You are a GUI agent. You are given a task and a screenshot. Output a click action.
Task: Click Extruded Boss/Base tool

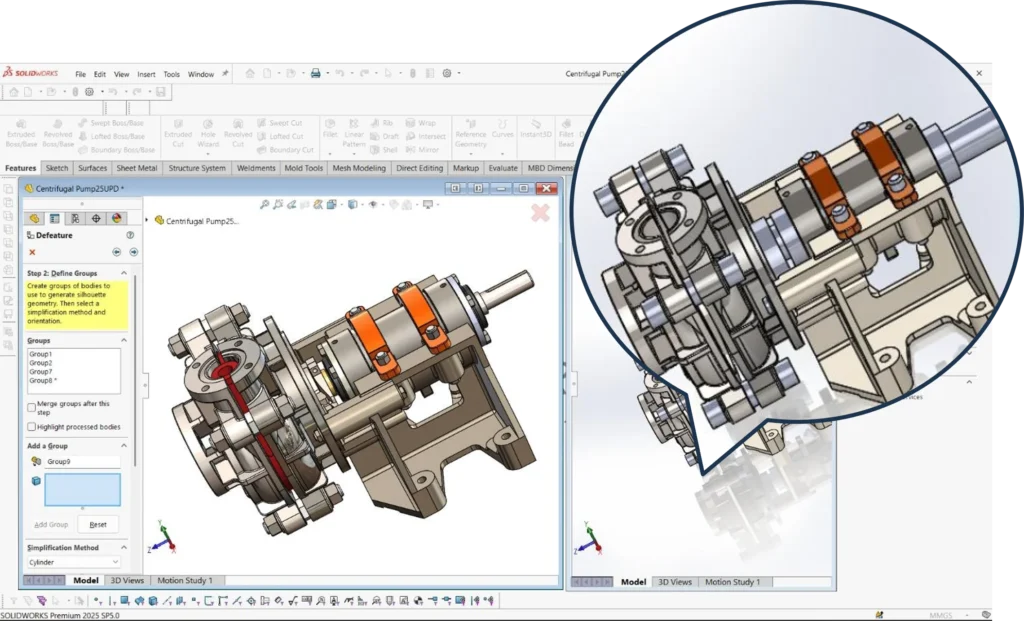tap(21, 133)
